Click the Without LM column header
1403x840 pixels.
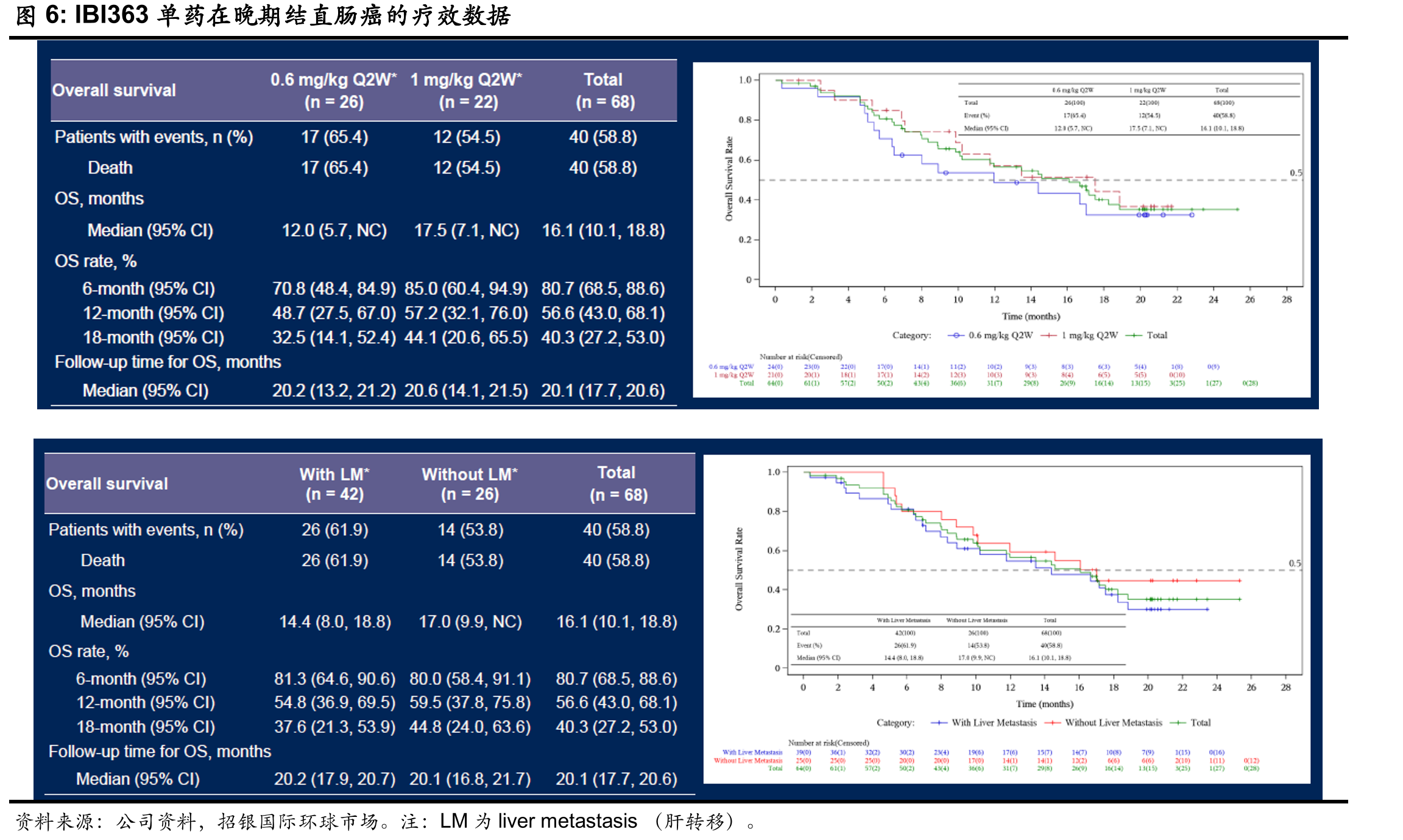coord(470,484)
